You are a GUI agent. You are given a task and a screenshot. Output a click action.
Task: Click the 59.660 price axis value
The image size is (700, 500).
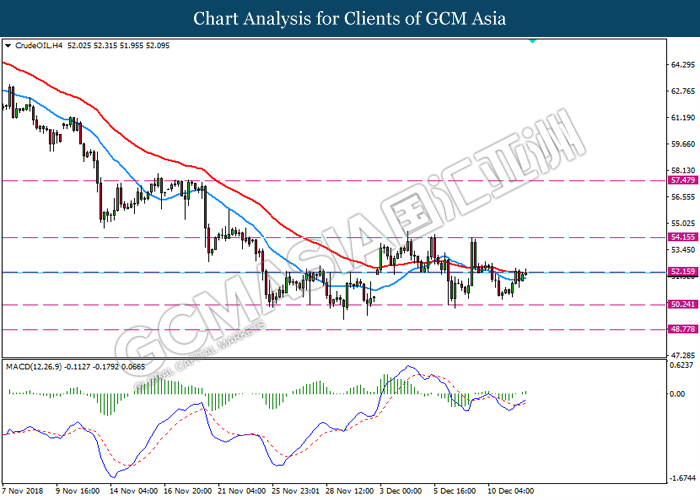tap(683, 144)
